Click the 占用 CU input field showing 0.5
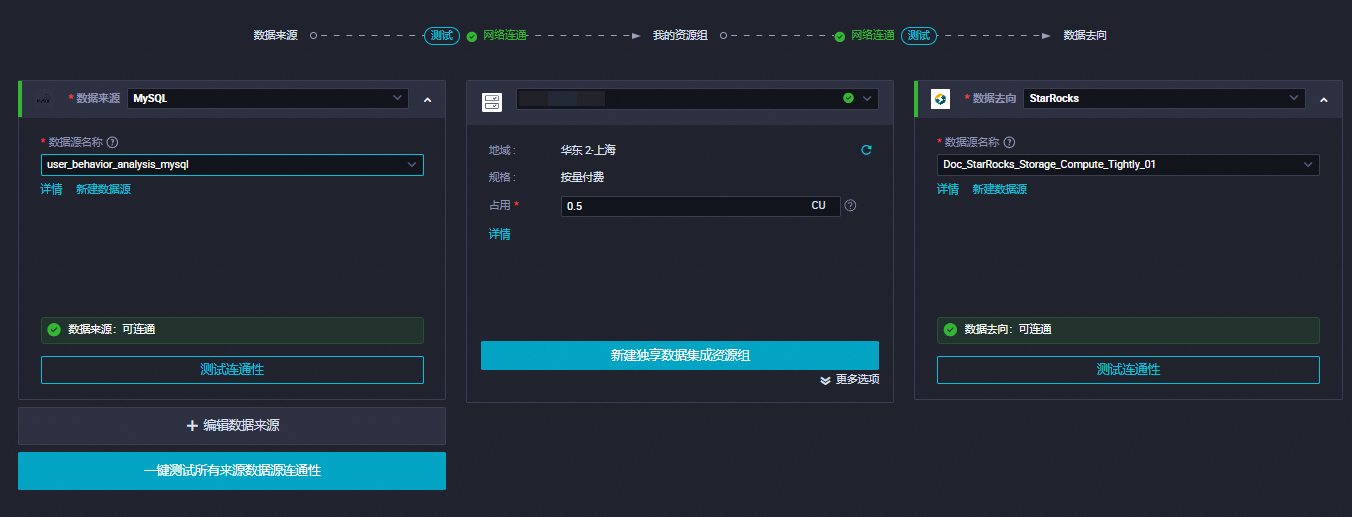This screenshot has width=1352, height=517. click(701, 206)
